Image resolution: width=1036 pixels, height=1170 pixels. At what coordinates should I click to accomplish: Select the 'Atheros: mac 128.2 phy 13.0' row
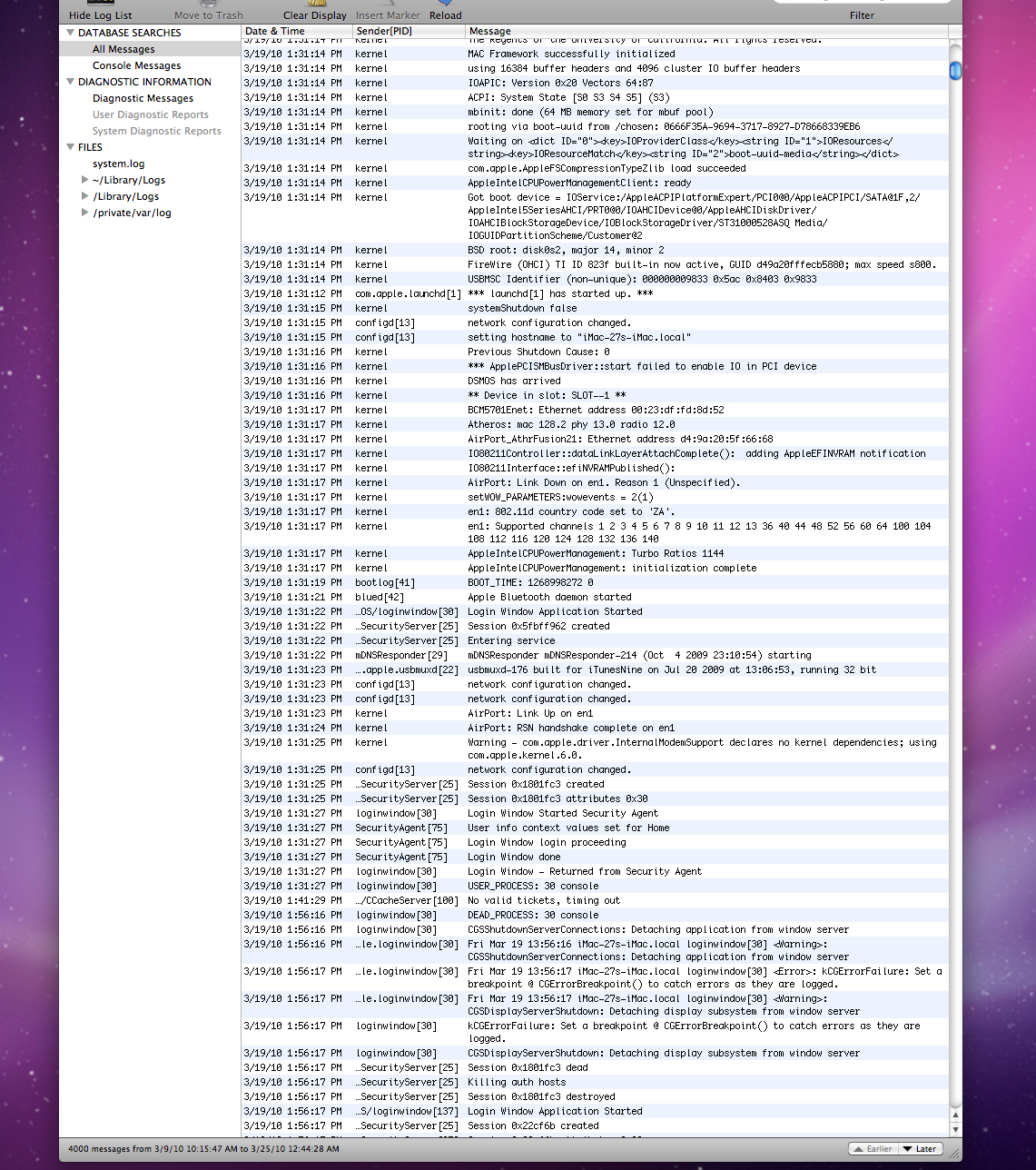tap(595, 424)
